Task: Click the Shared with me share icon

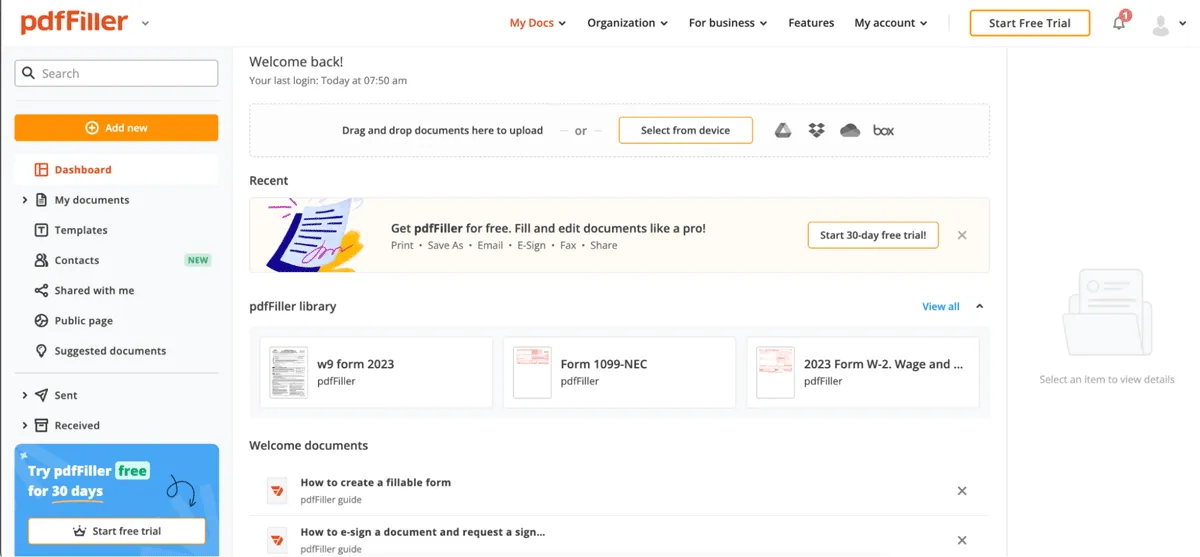Action: (41, 290)
